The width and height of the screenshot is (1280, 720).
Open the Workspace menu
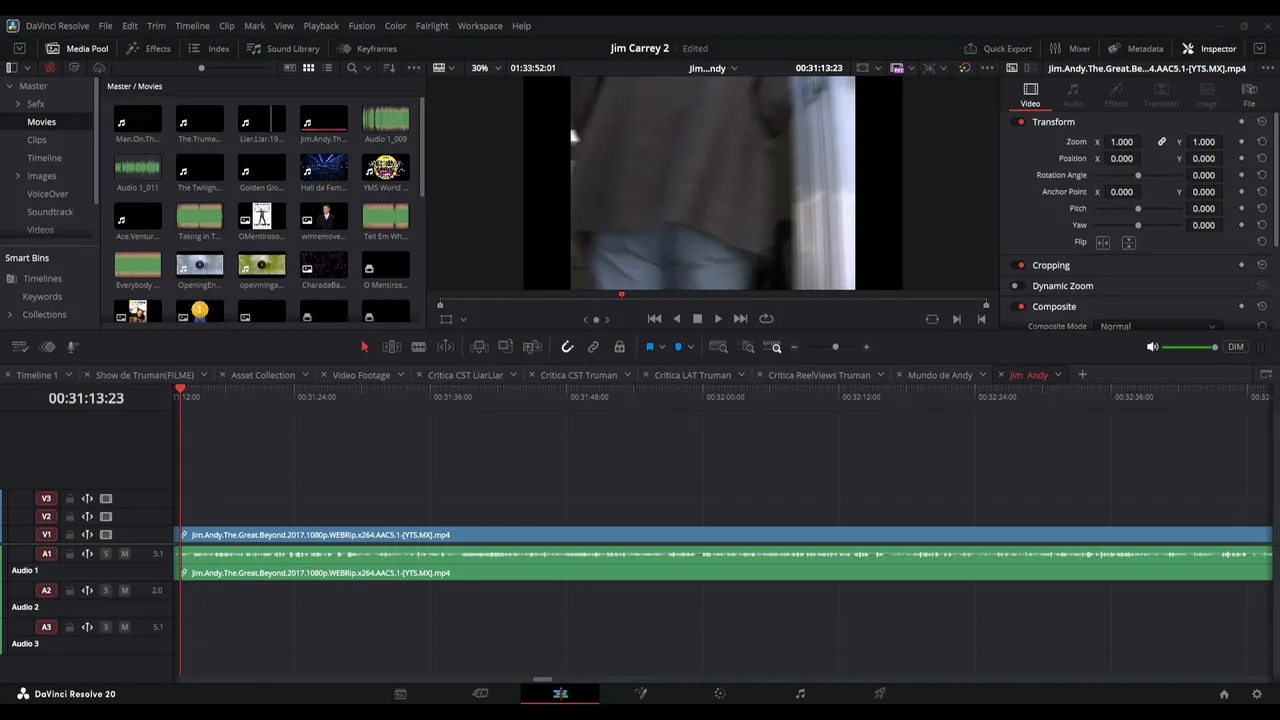pyautogui.click(x=480, y=26)
